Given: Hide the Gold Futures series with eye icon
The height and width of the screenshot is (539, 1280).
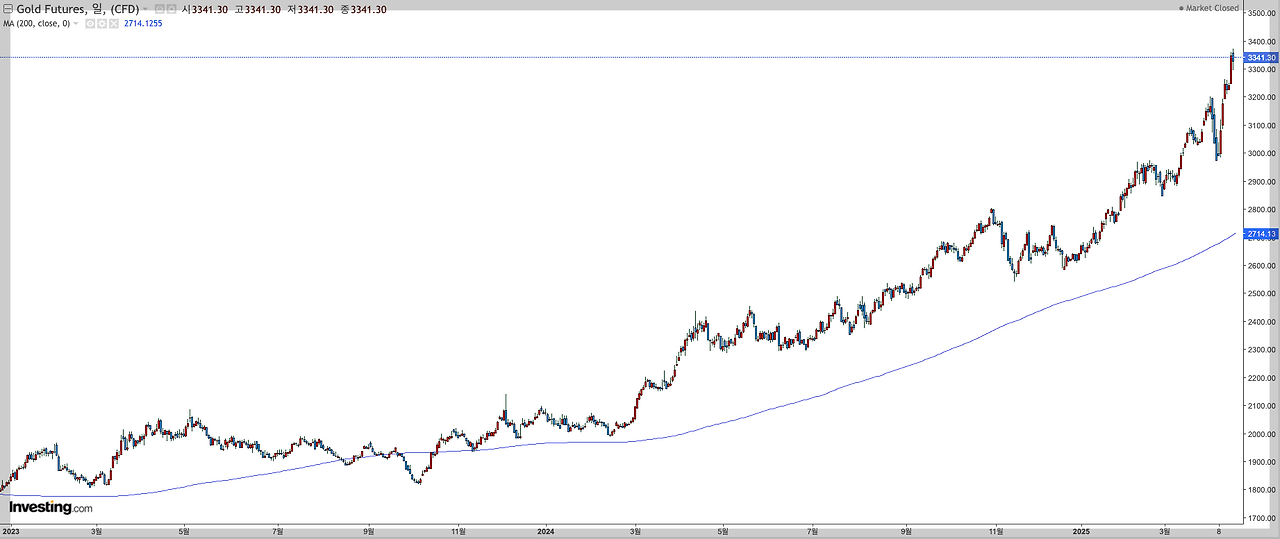Looking at the screenshot, I should pos(159,9).
